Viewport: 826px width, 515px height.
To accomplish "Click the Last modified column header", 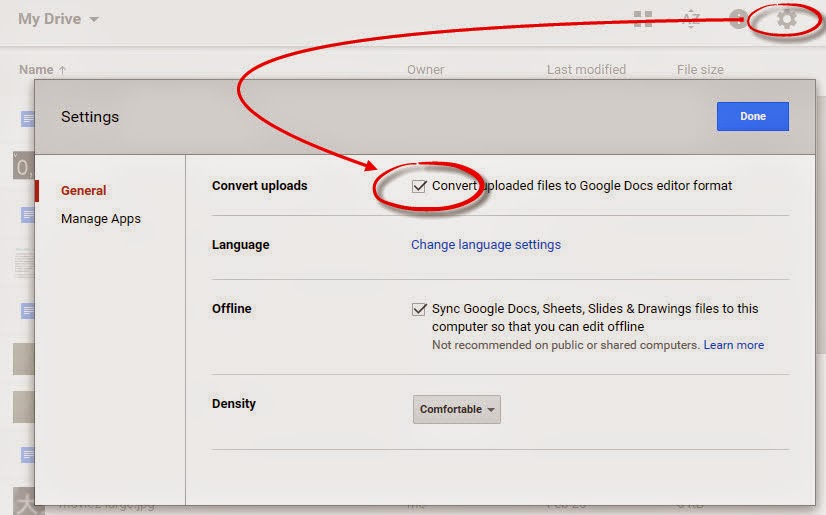I will (586, 70).
